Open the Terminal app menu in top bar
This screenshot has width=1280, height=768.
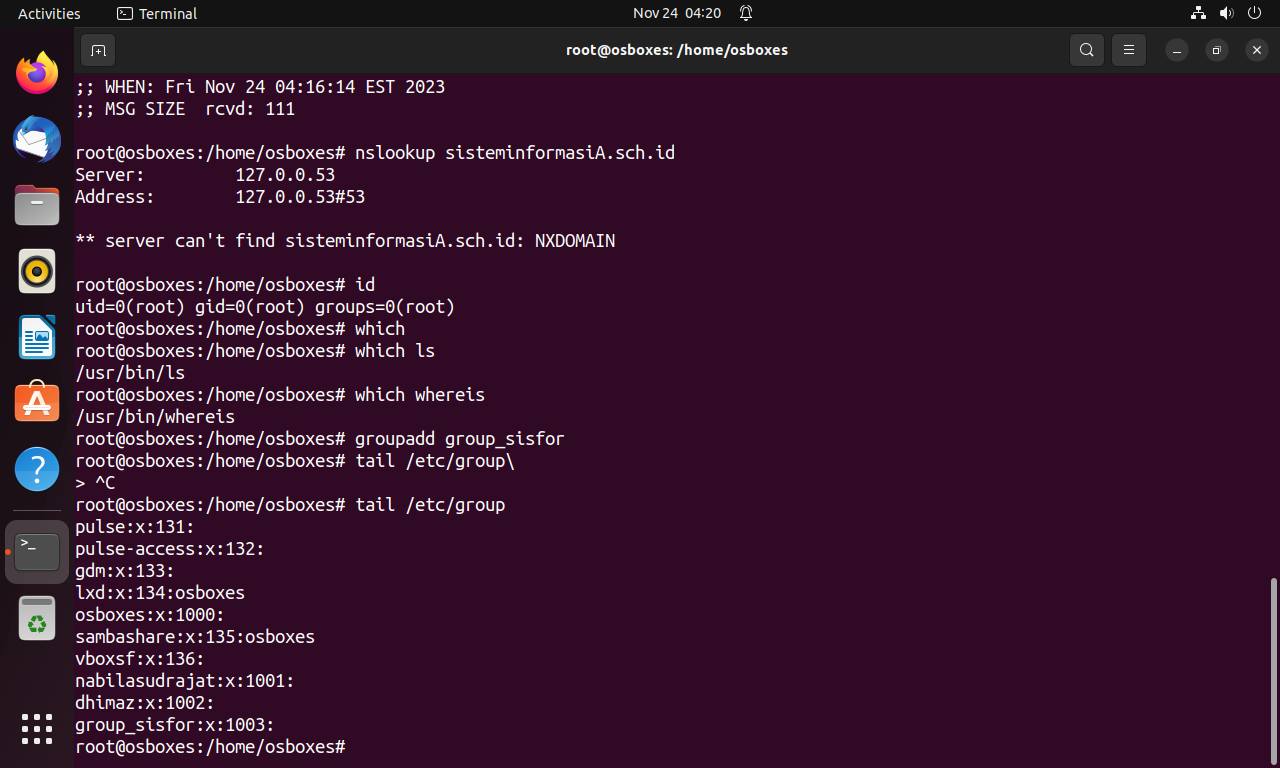point(157,13)
